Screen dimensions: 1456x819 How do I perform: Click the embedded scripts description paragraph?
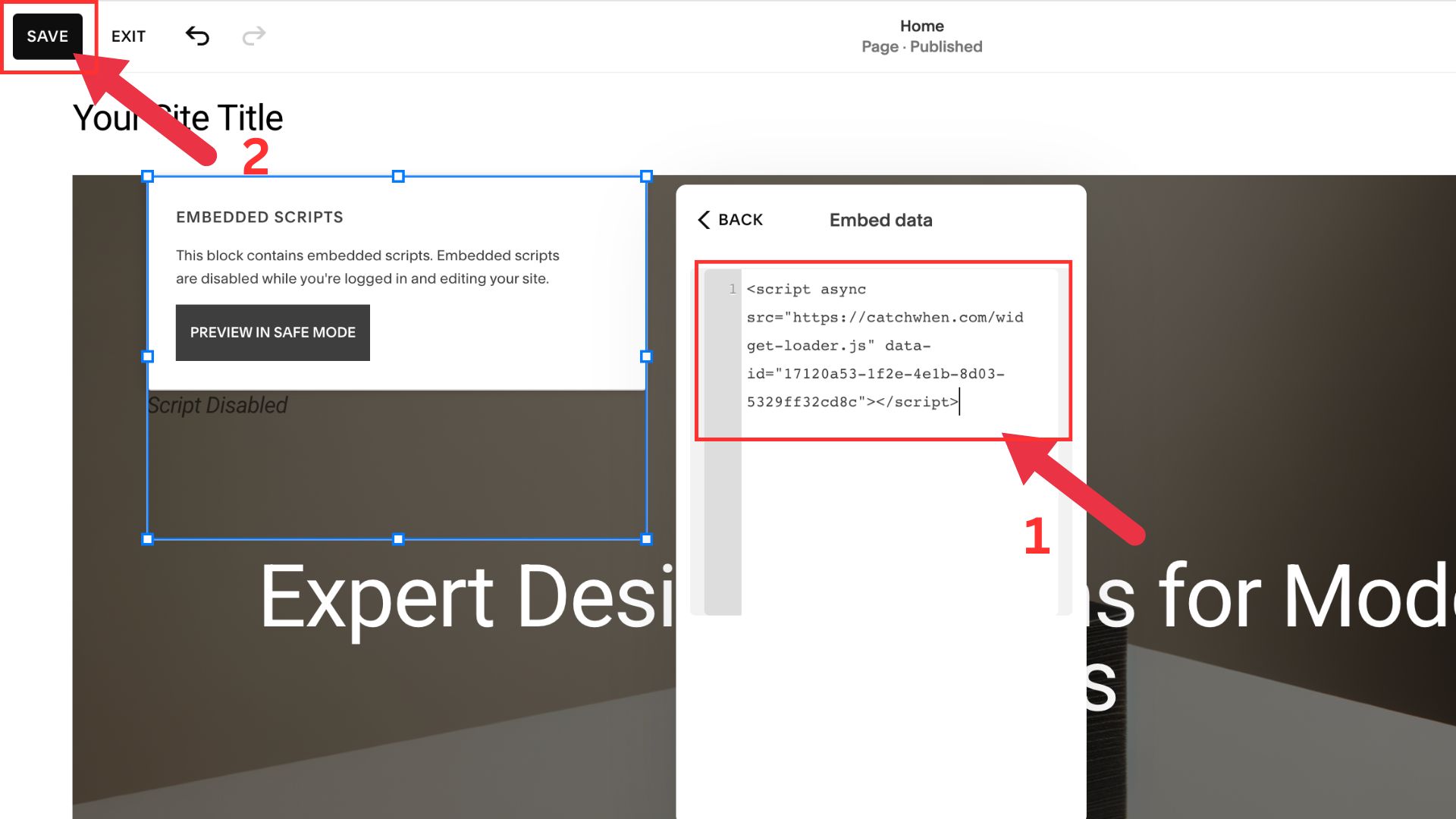click(x=368, y=267)
